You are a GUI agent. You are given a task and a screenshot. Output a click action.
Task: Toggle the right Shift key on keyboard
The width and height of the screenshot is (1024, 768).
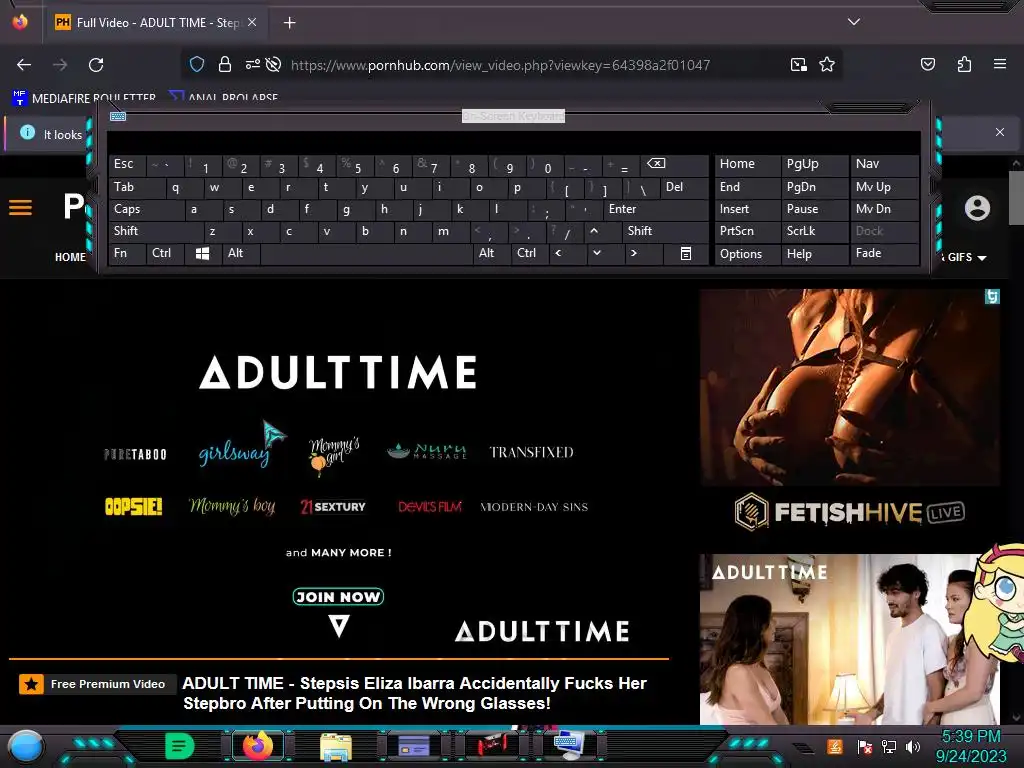[x=665, y=231]
